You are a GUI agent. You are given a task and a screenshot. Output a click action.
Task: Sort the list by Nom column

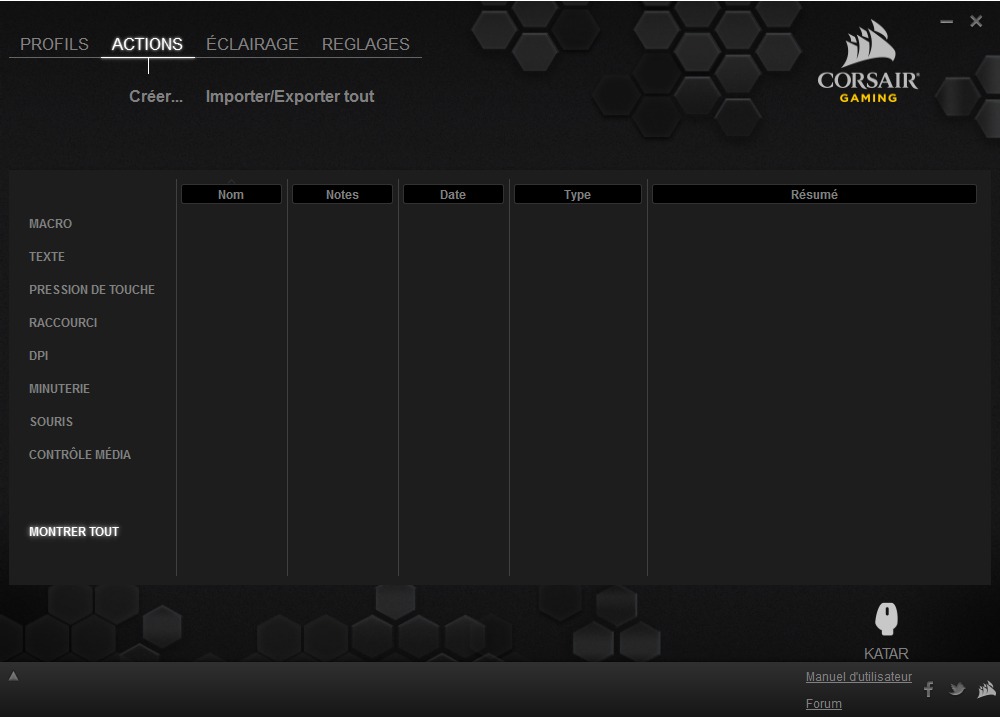[231, 195]
